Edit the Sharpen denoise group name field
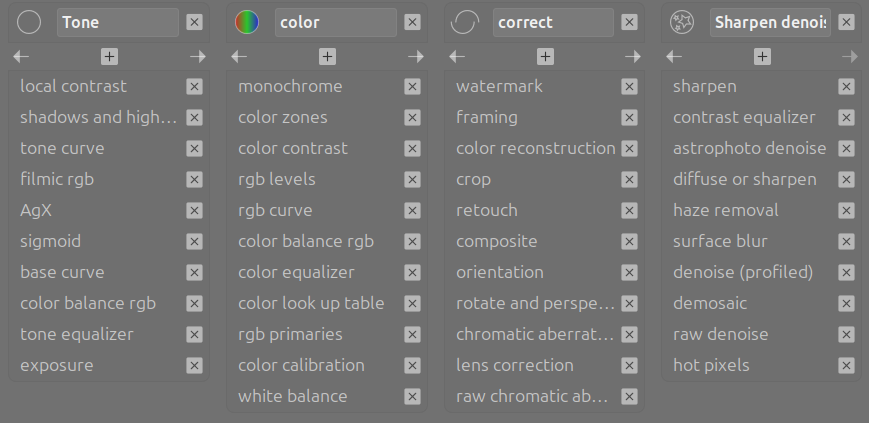This screenshot has width=869, height=423. (x=770, y=22)
